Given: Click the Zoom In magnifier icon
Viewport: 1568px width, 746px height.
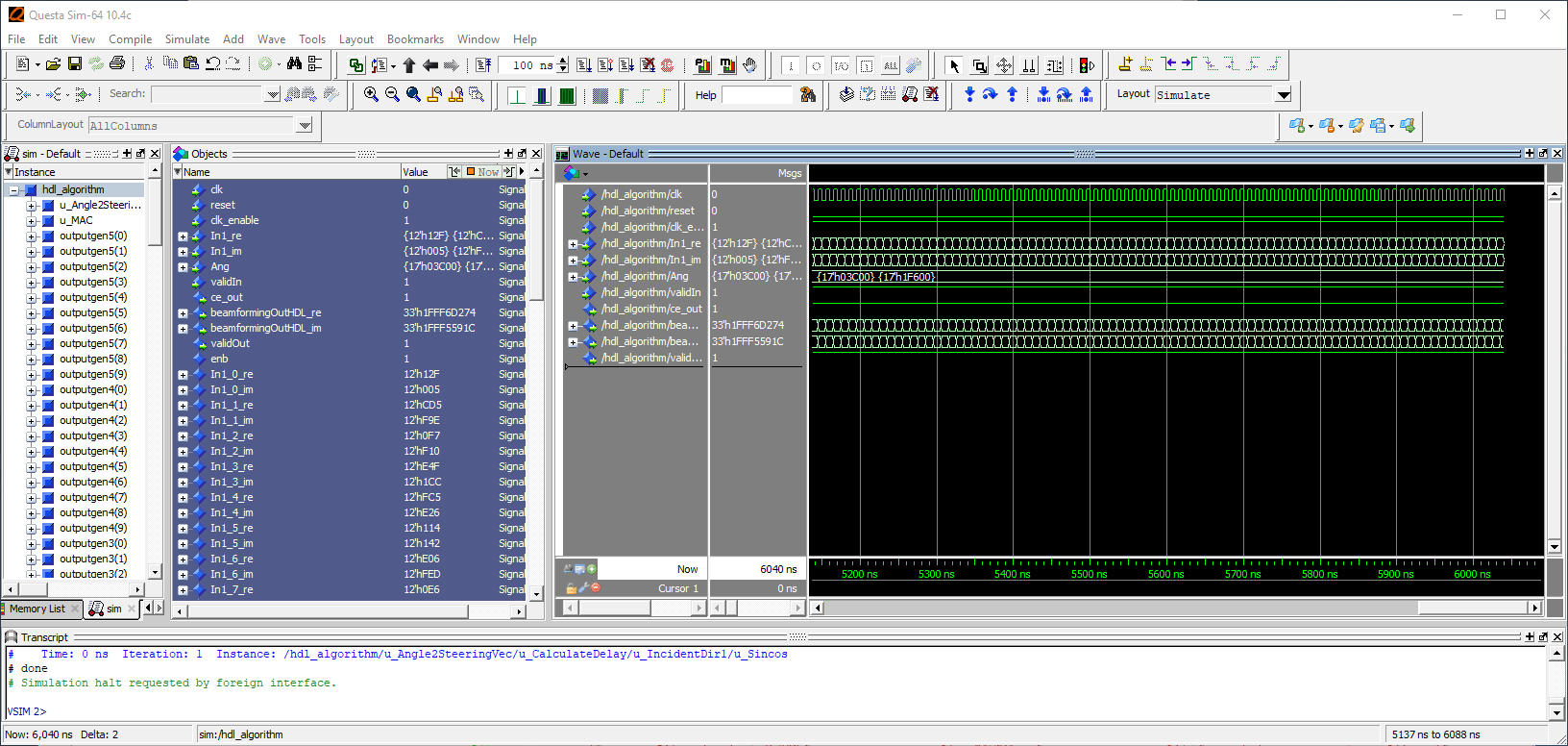Looking at the screenshot, I should [x=371, y=94].
